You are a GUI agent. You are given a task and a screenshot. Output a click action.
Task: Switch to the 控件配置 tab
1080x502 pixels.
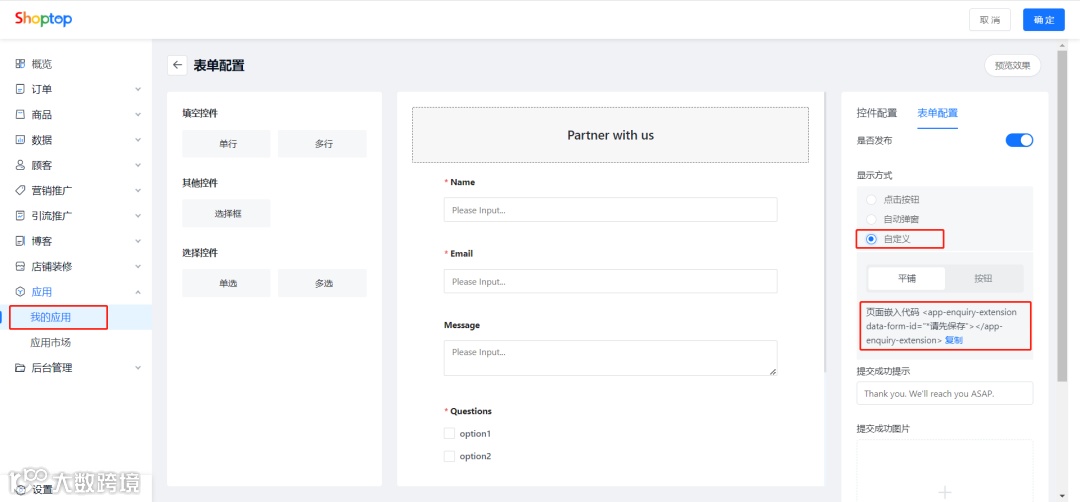coord(877,113)
